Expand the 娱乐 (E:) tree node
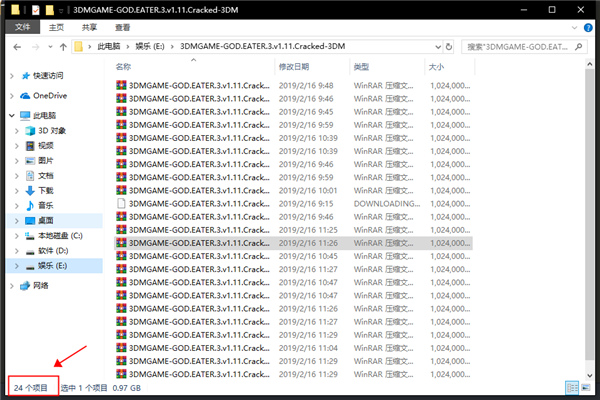 (16, 266)
